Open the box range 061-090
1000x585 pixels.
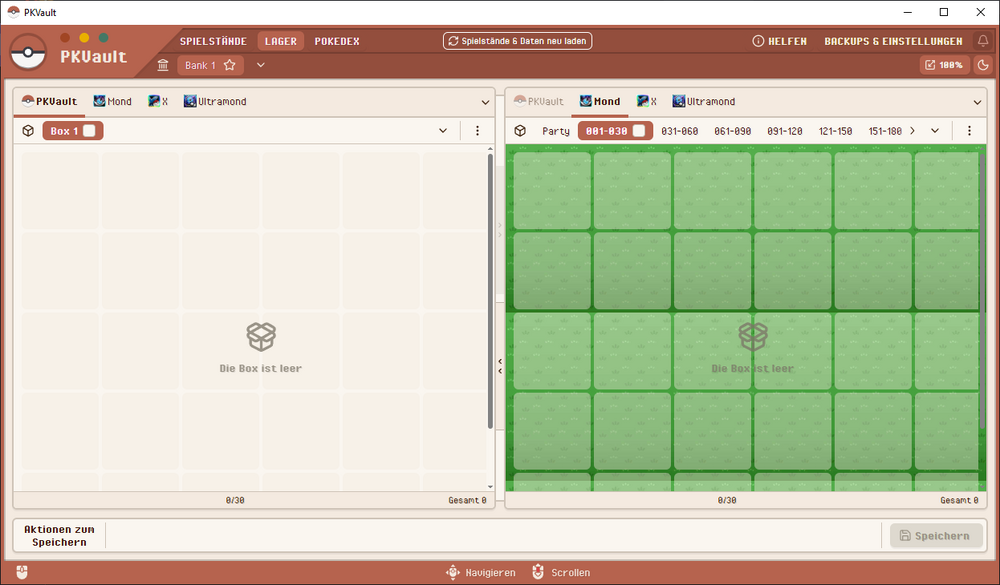[732, 131]
